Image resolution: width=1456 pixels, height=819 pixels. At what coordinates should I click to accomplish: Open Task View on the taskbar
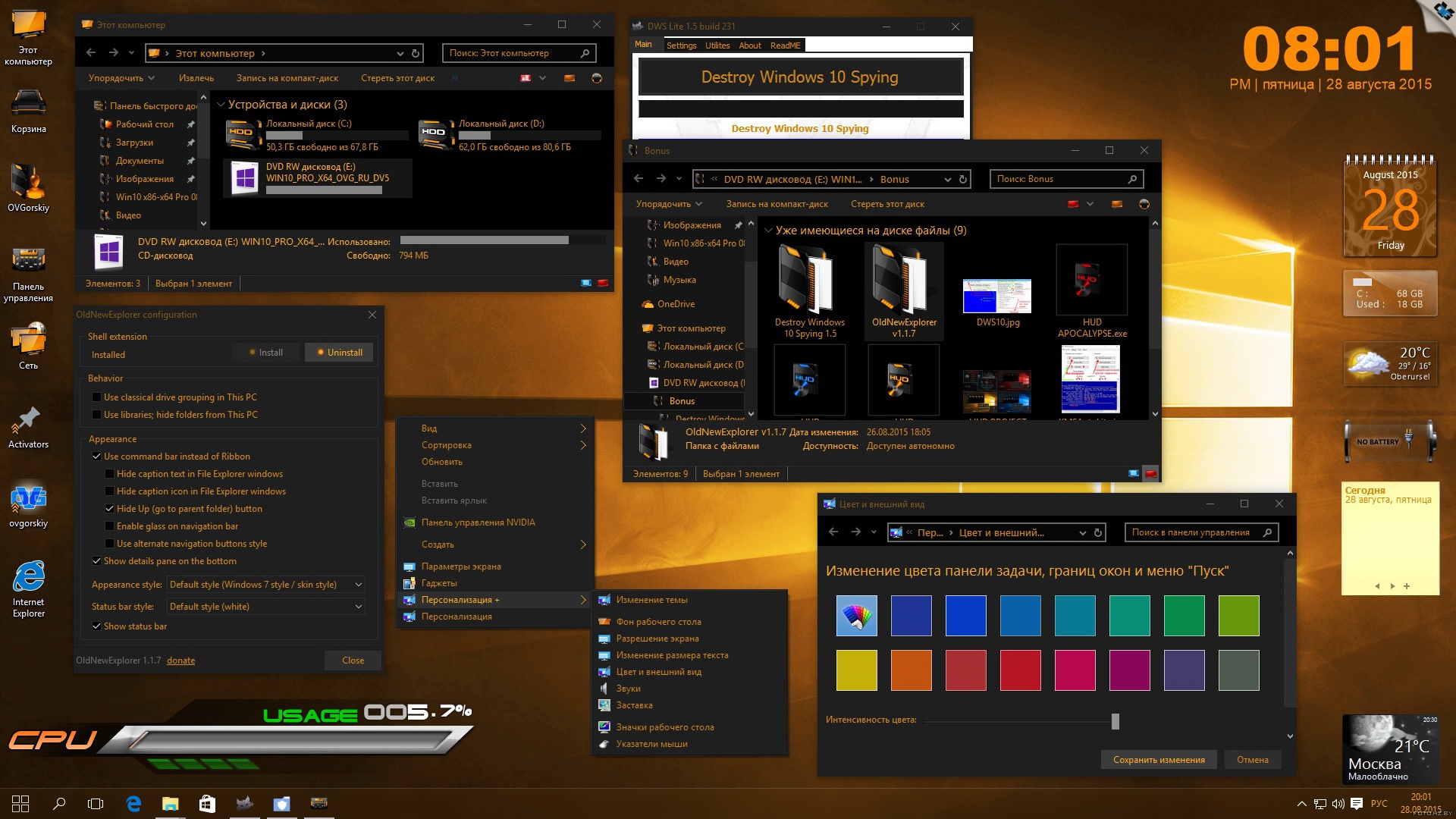coord(96,804)
